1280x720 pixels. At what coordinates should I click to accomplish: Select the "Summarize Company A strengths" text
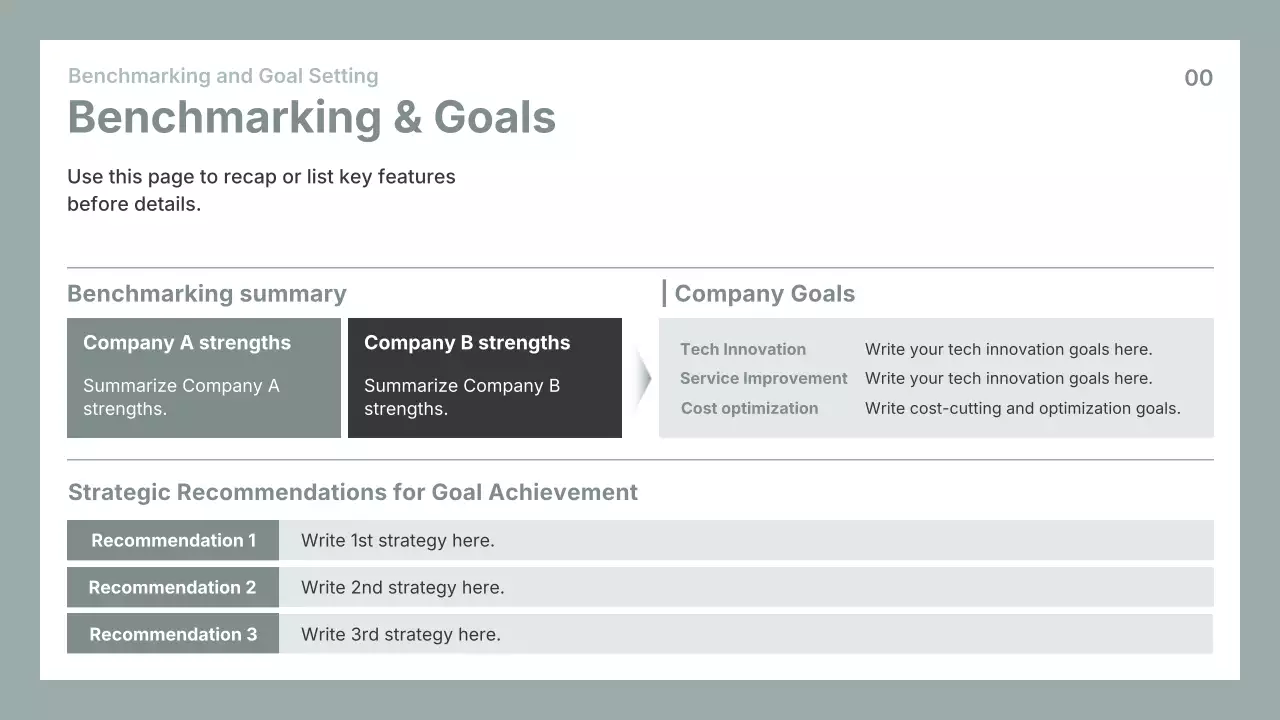(181, 397)
